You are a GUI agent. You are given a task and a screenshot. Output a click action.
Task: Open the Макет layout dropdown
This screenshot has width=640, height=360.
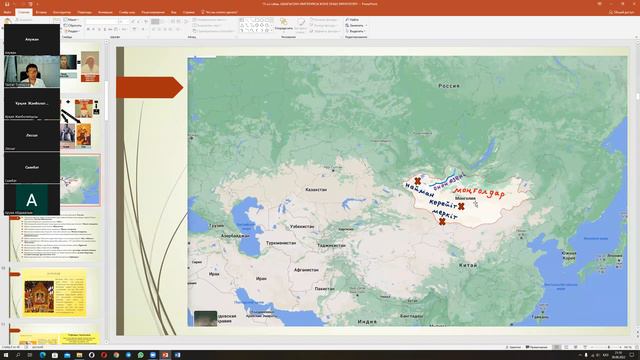coord(71,19)
